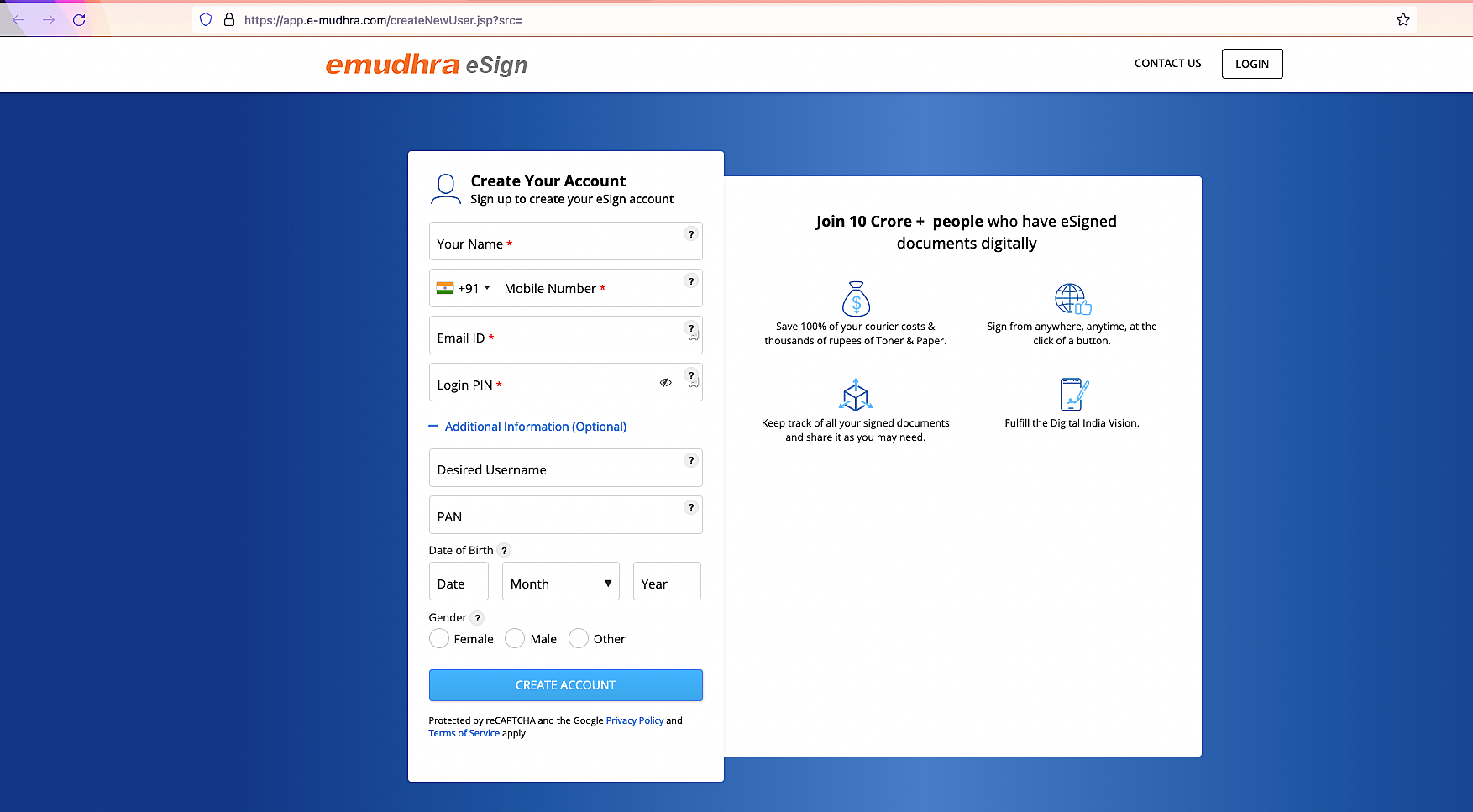Click the LOGIN button
The height and width of the screenshot is (812, 1473).
pos(1252,64)
